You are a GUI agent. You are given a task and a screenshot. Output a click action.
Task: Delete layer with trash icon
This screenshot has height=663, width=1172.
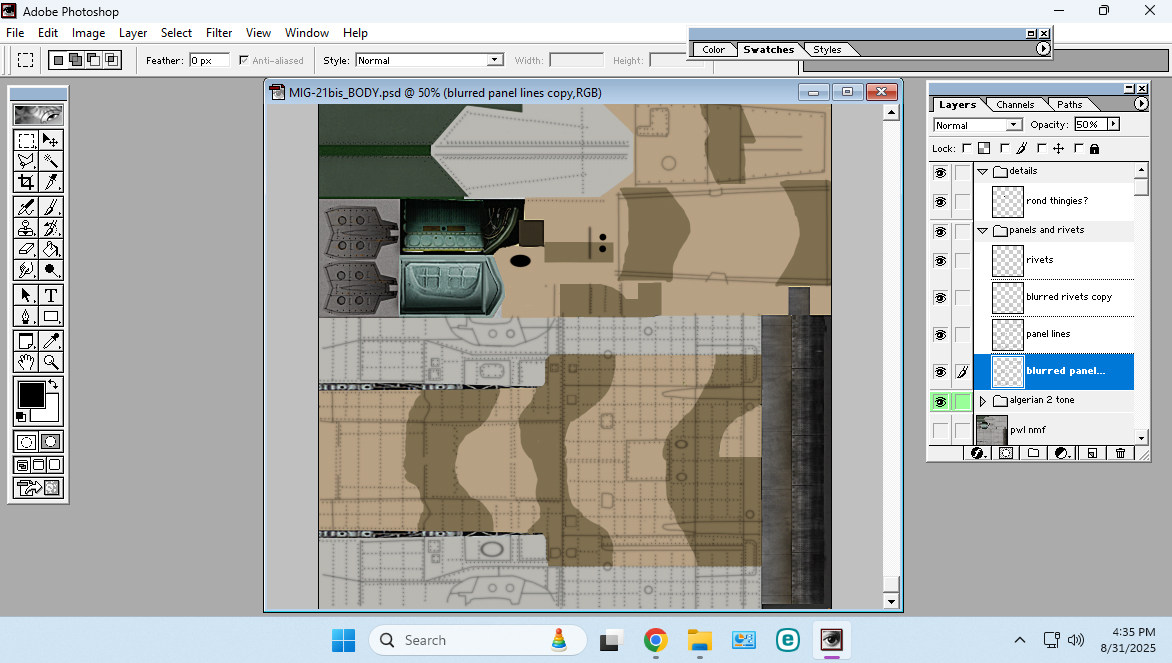point(1120,453)
